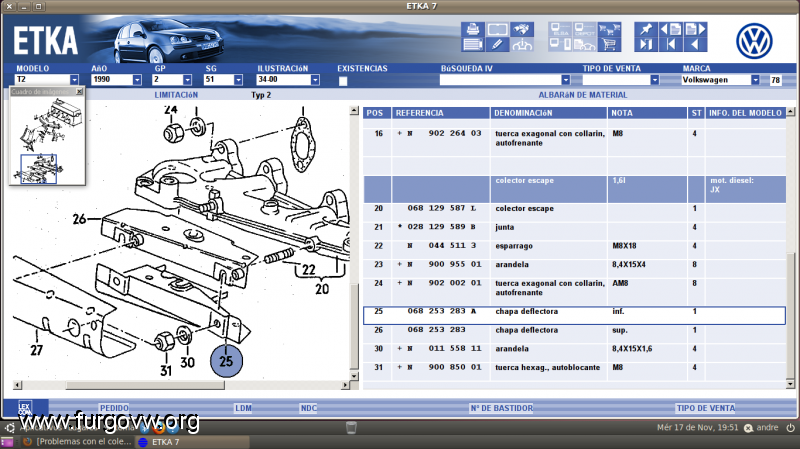Click the list view icon below the printer
The image size is (800, 449).
pos(472,44)
